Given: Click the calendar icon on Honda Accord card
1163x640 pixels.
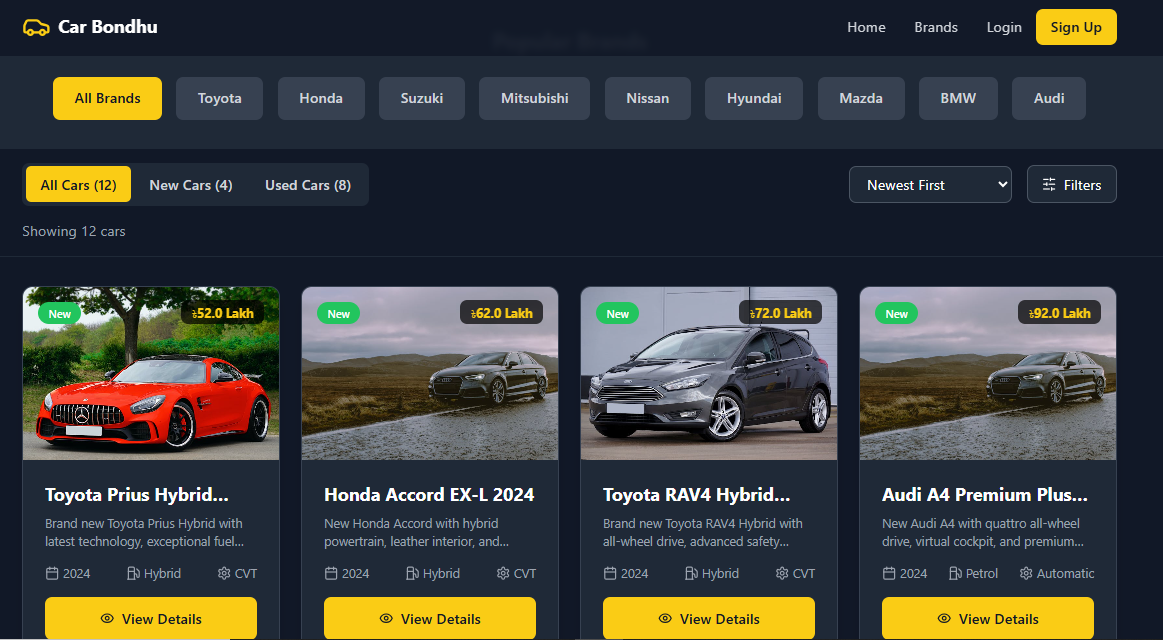Looking at the screenshot, I should (x=331, y=573).
